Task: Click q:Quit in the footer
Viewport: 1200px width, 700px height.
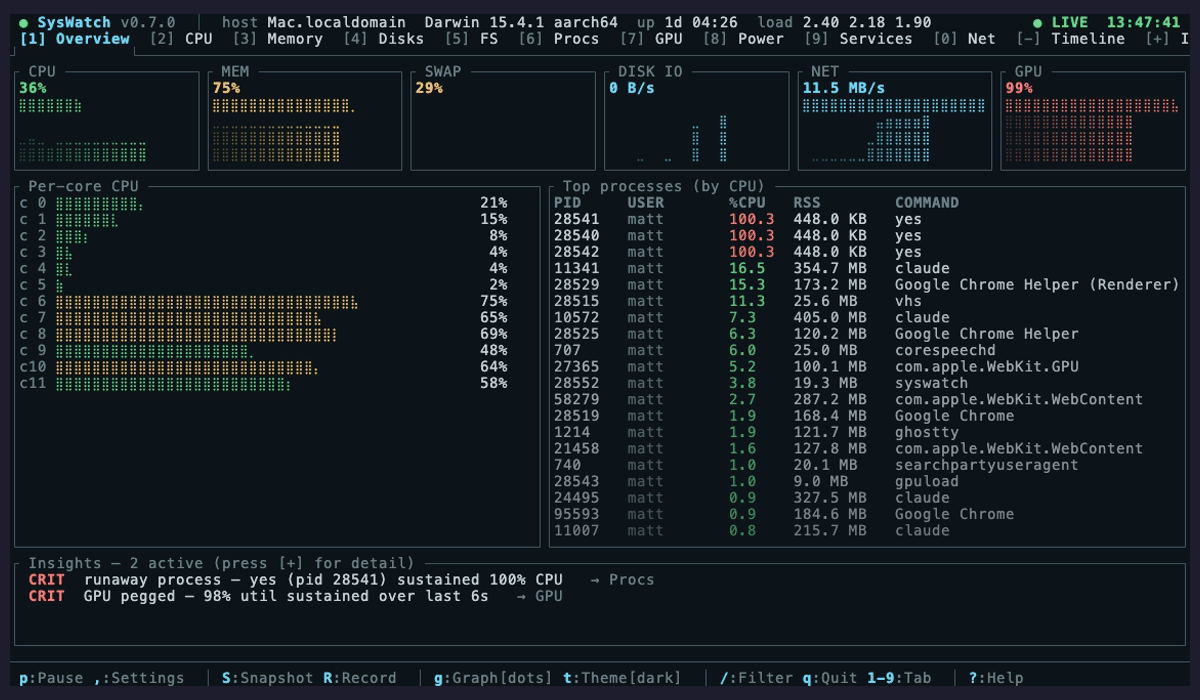Action: (830, 678)
